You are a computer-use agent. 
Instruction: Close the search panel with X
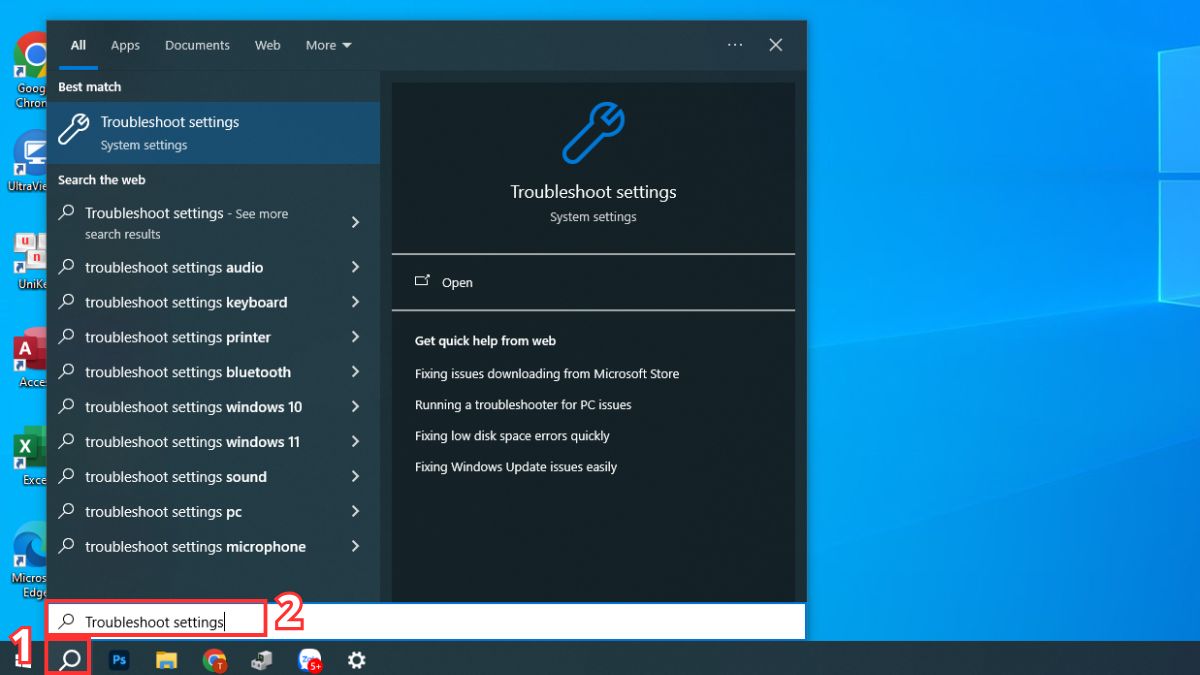coord(775,45)
